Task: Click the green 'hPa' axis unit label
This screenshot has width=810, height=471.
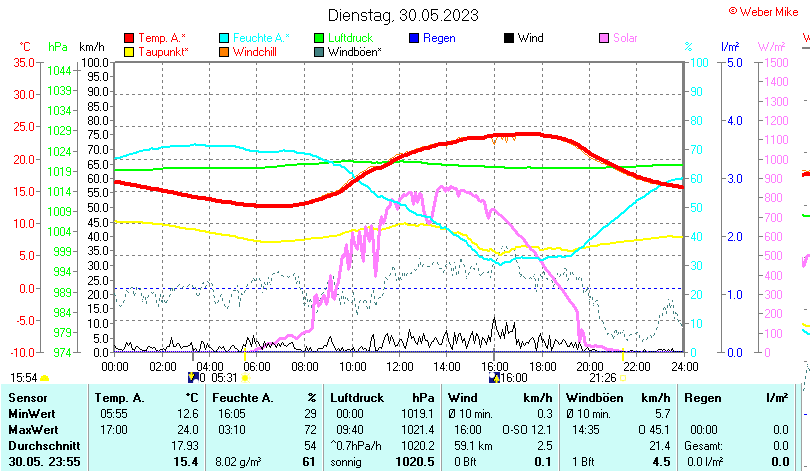Action: click(x=58, y=47)
